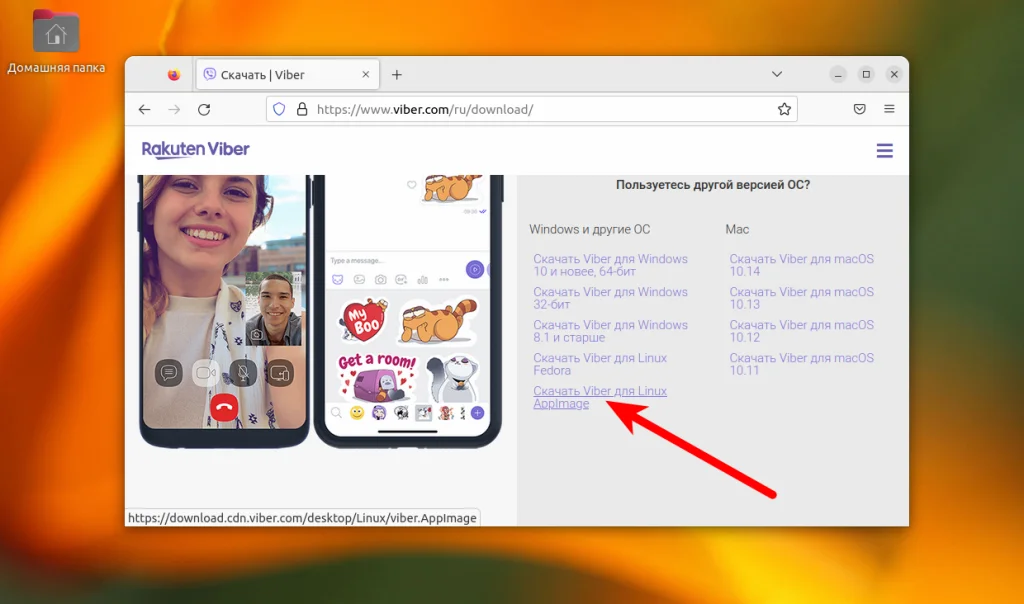Reload the Viber download page
This screenshot has height=604, width=1024.
coord(204,110)
